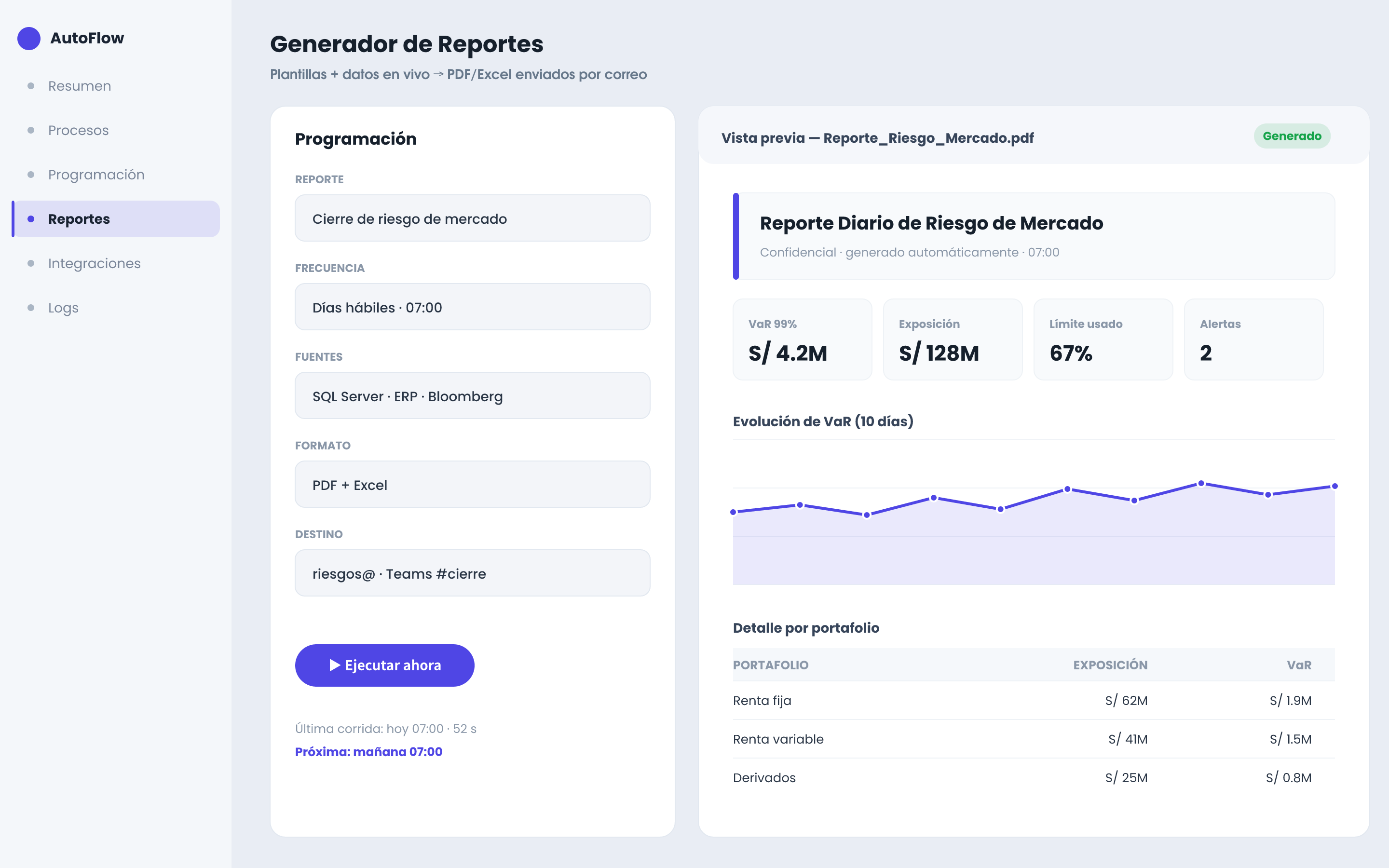Click the 'Renta variable' row label
Viewport: 1389px width, 868px height.
pyautogui.click(x=778, y=739)
